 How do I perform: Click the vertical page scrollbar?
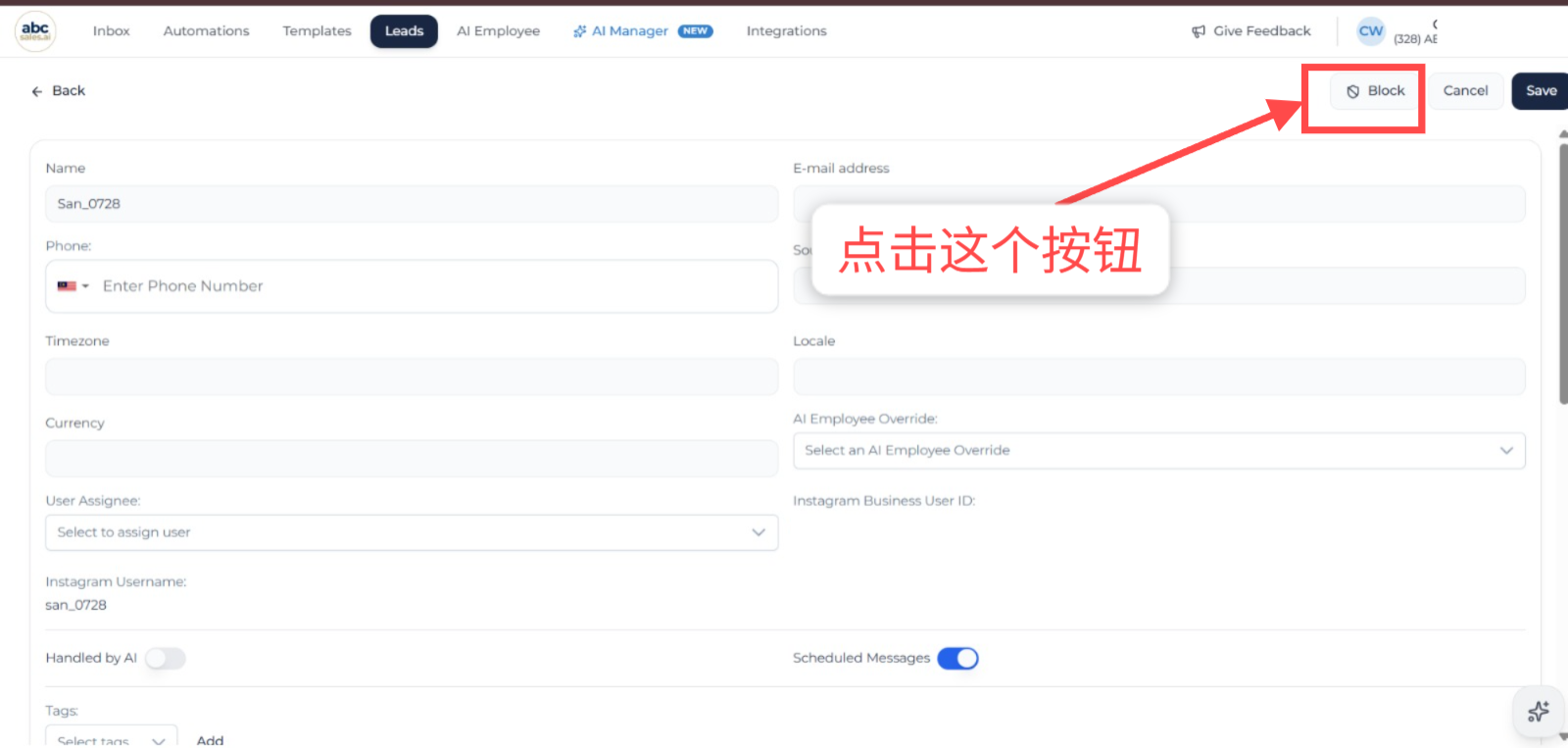[x=1563, y=274]
